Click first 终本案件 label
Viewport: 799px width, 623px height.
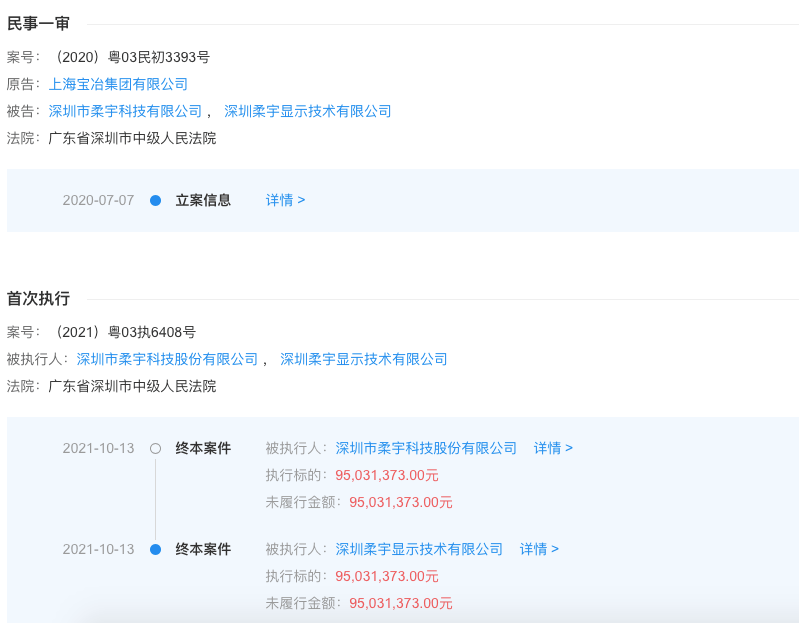pos(203,448)
